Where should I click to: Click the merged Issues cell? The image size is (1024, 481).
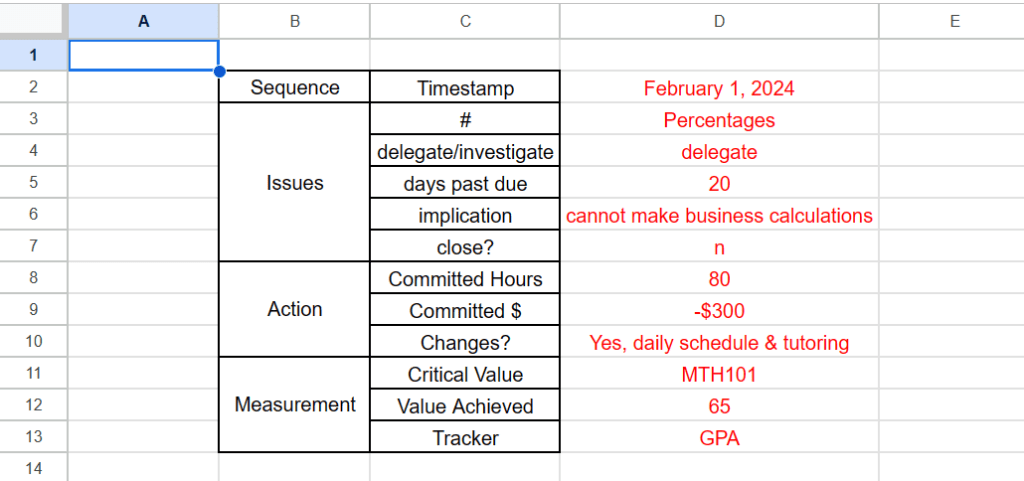click(x=295, y=183)
